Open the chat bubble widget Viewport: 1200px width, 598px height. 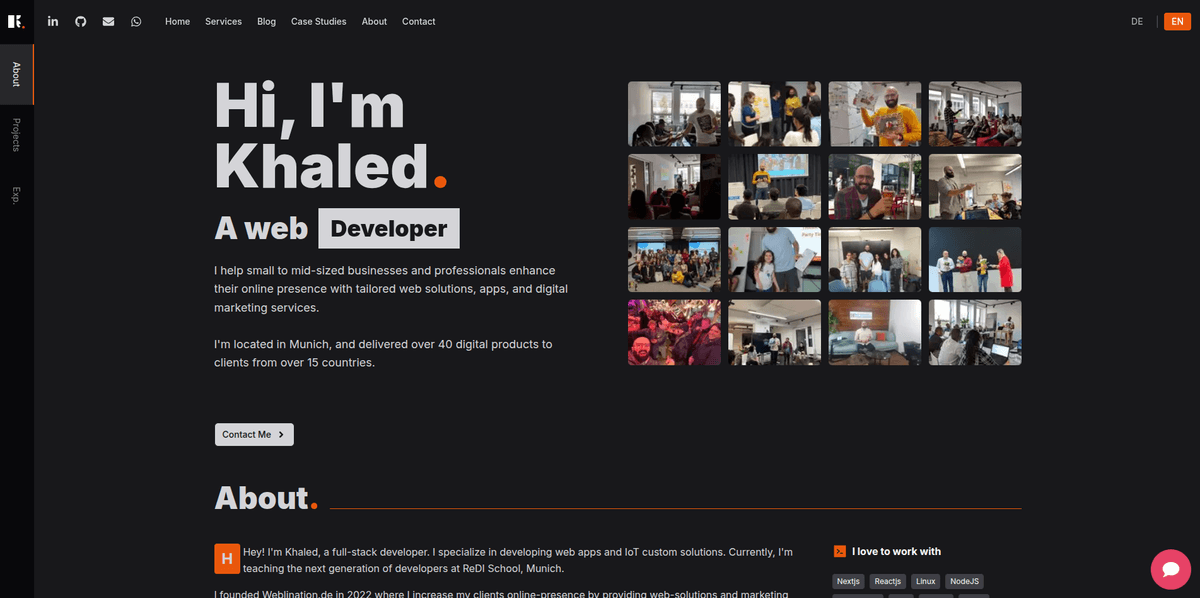coord(1171,569)
